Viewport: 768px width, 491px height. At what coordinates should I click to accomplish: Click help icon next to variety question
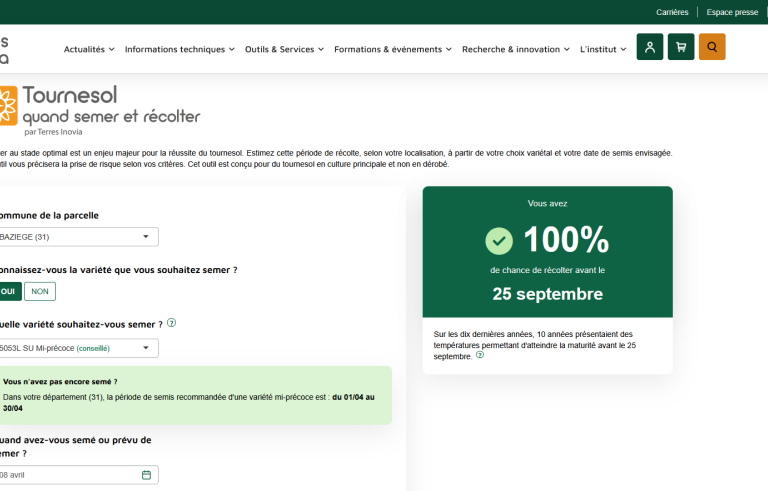tap(172, 323)
